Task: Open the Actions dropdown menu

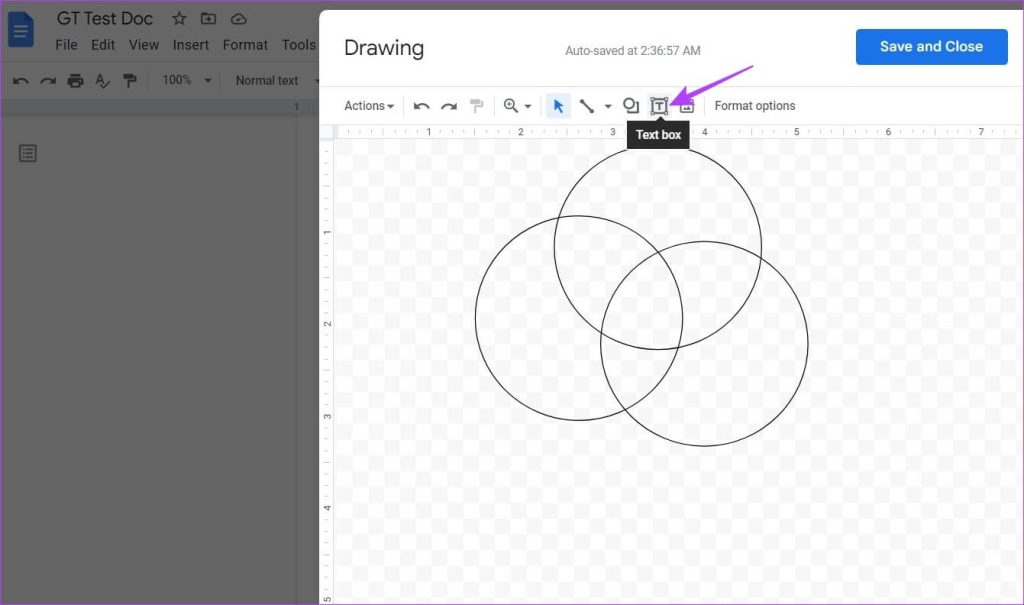Action: point(368,106)
